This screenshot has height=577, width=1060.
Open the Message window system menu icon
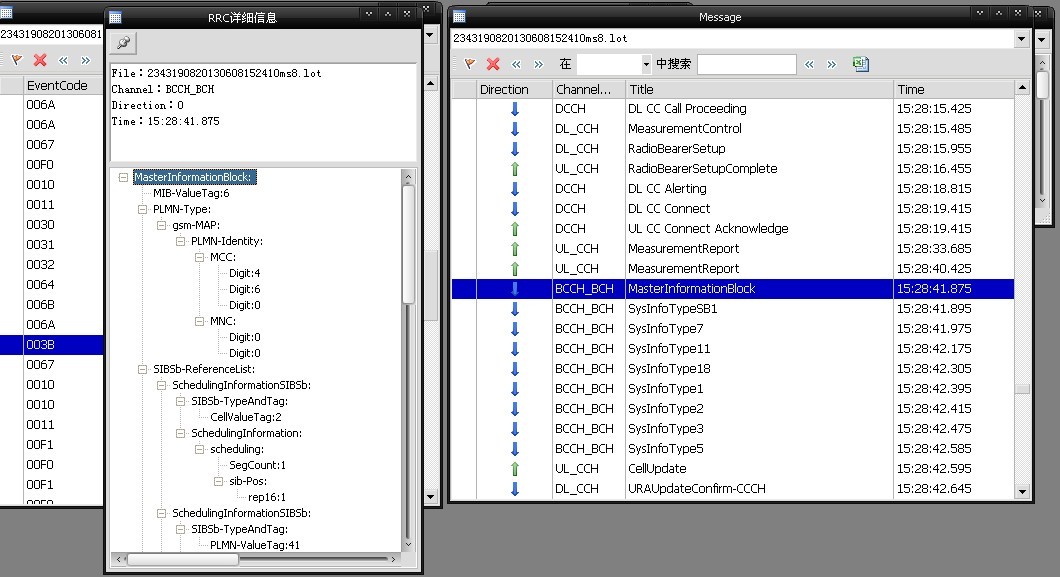tap(460, 17)
